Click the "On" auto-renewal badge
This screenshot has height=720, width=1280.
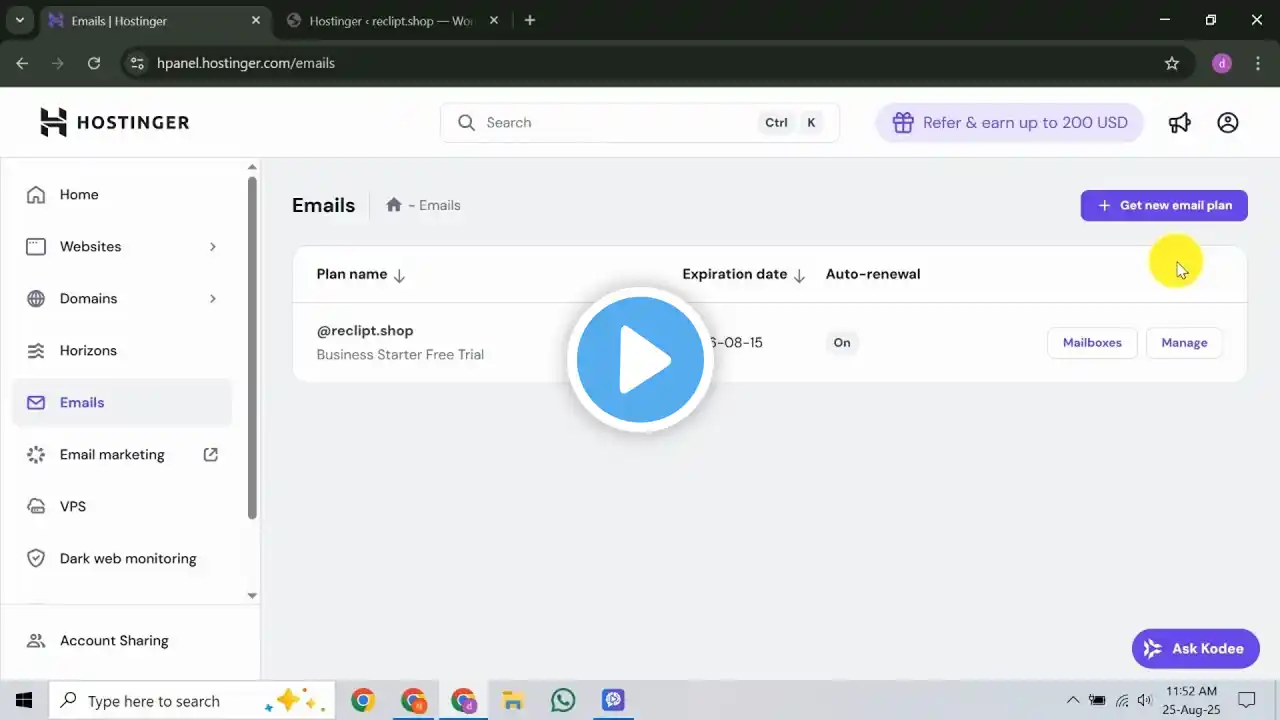click(842, 343)
